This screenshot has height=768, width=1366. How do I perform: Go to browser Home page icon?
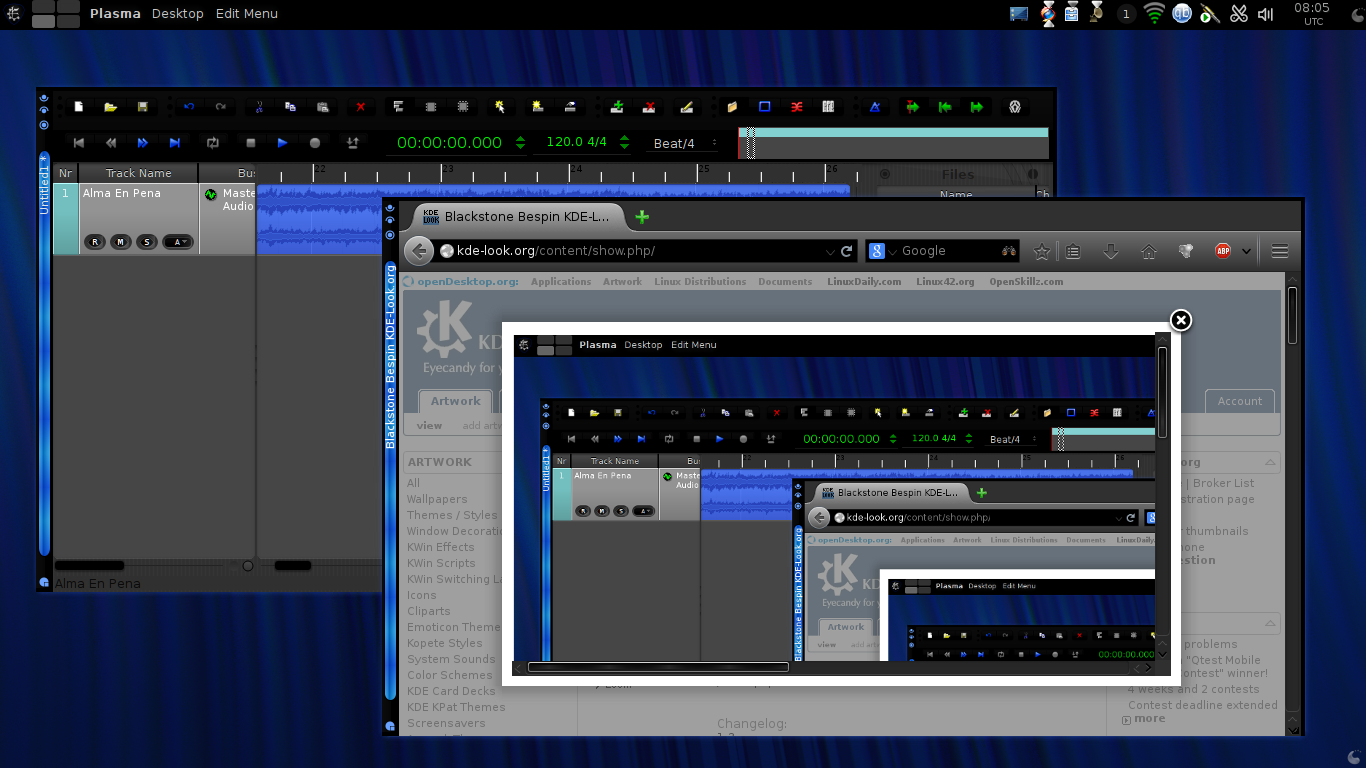click(x=1148, y=251)
